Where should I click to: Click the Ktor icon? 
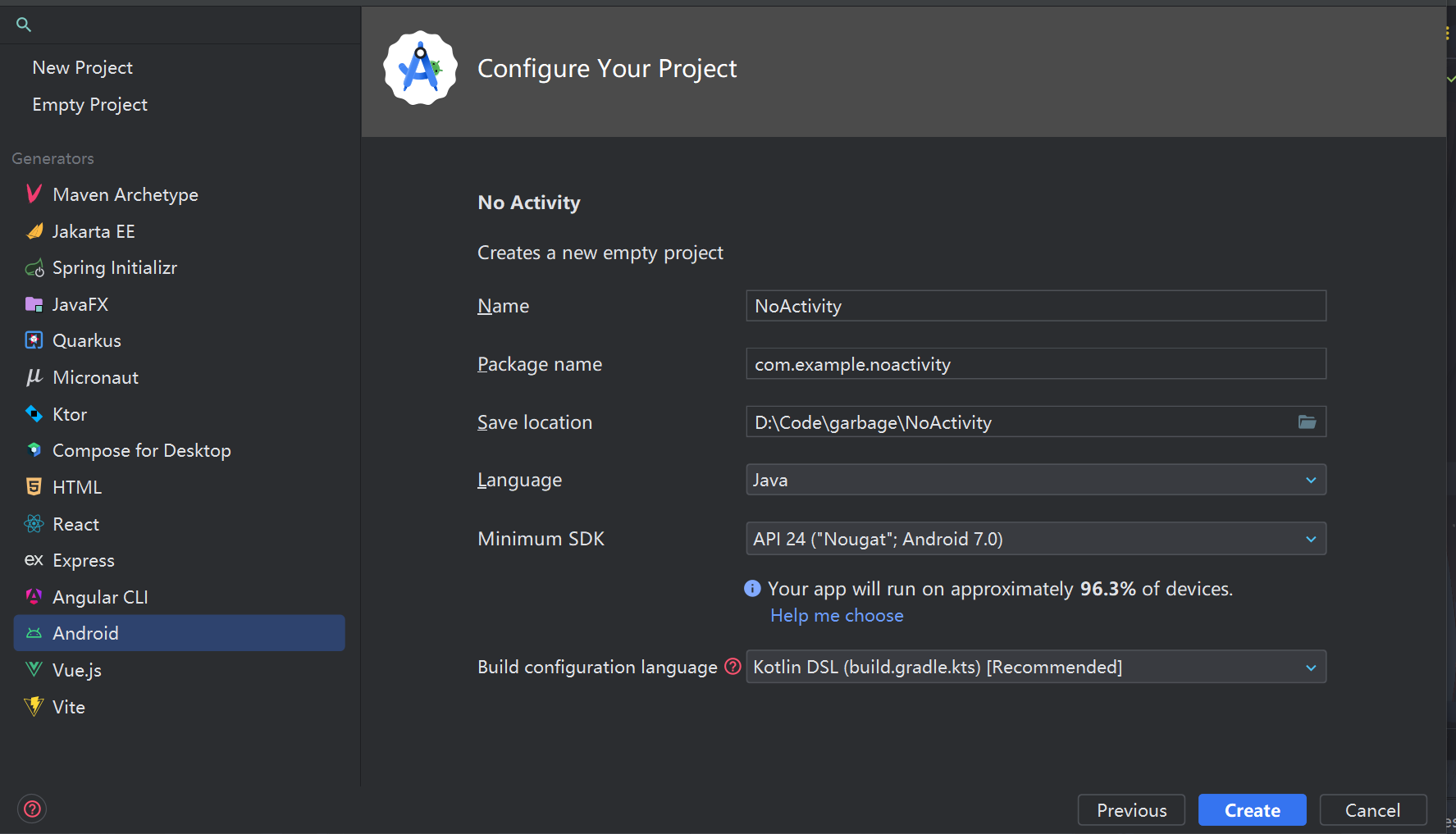34,414
